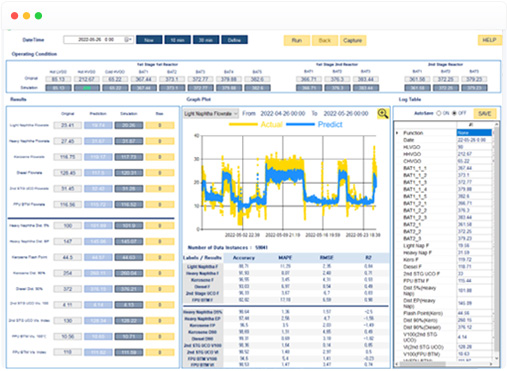
Task: Click the Date row in the Log Table
Action: point(444,140)
